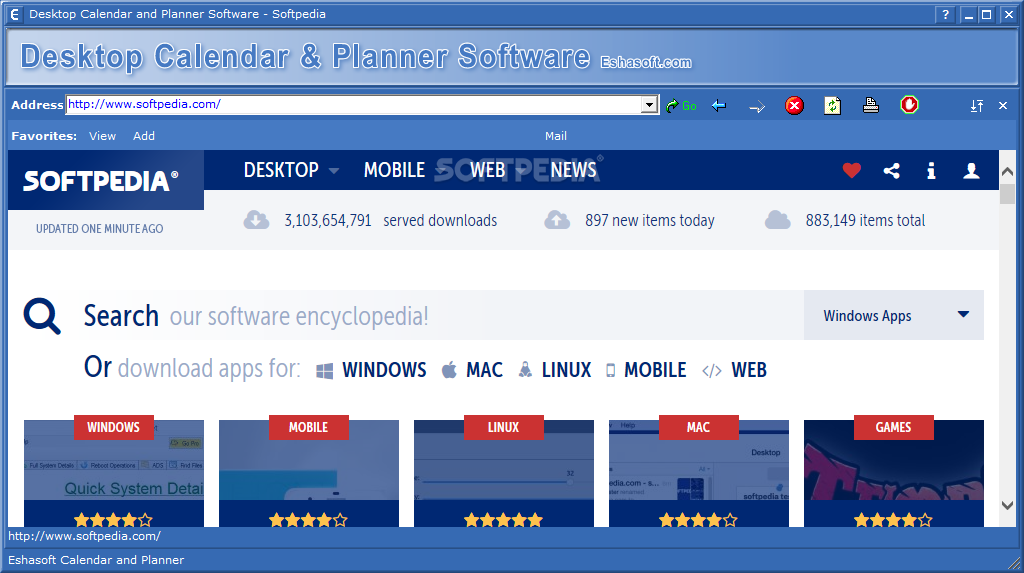Click the items total cloud icon

tap(778, 220)
